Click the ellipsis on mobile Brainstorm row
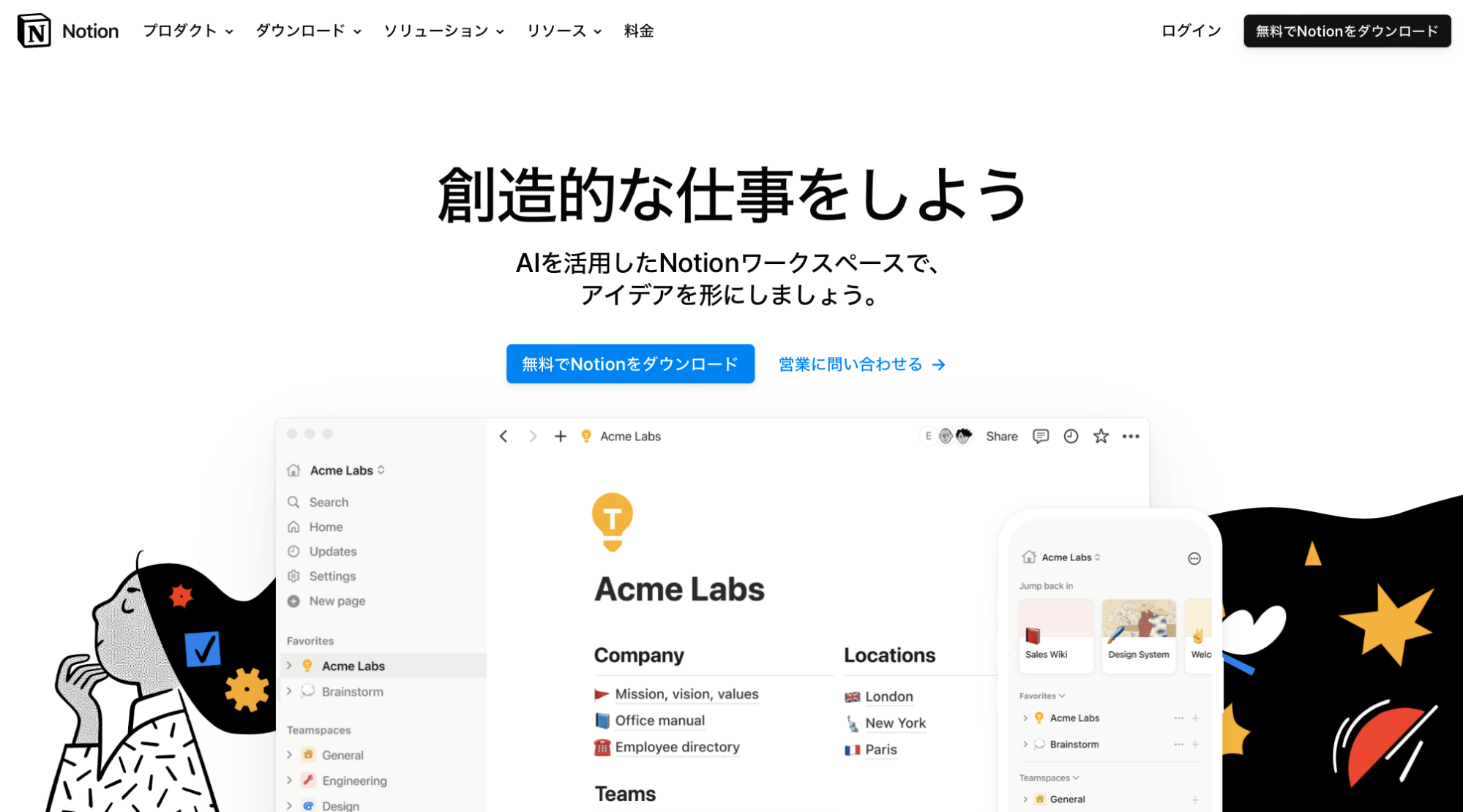The width and height of the screenshot is (1463, 812). point(1178,744)
